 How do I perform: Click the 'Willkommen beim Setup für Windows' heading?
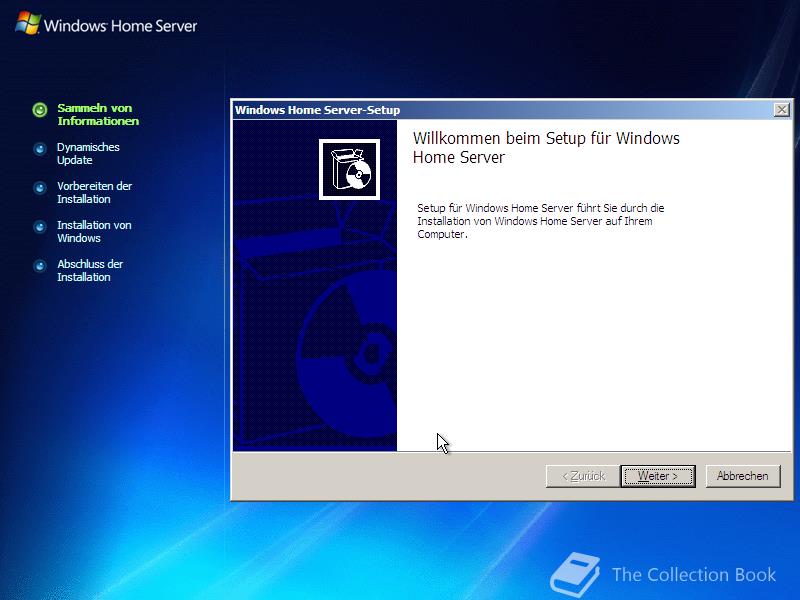coord(546,147)
